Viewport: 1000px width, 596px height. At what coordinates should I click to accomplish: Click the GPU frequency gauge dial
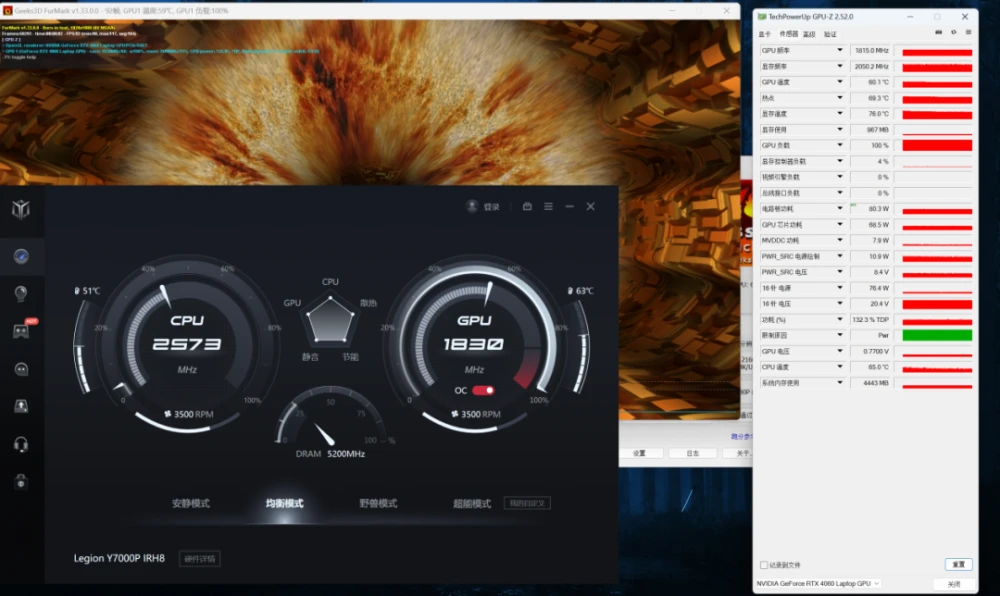(x=474, y=344)
